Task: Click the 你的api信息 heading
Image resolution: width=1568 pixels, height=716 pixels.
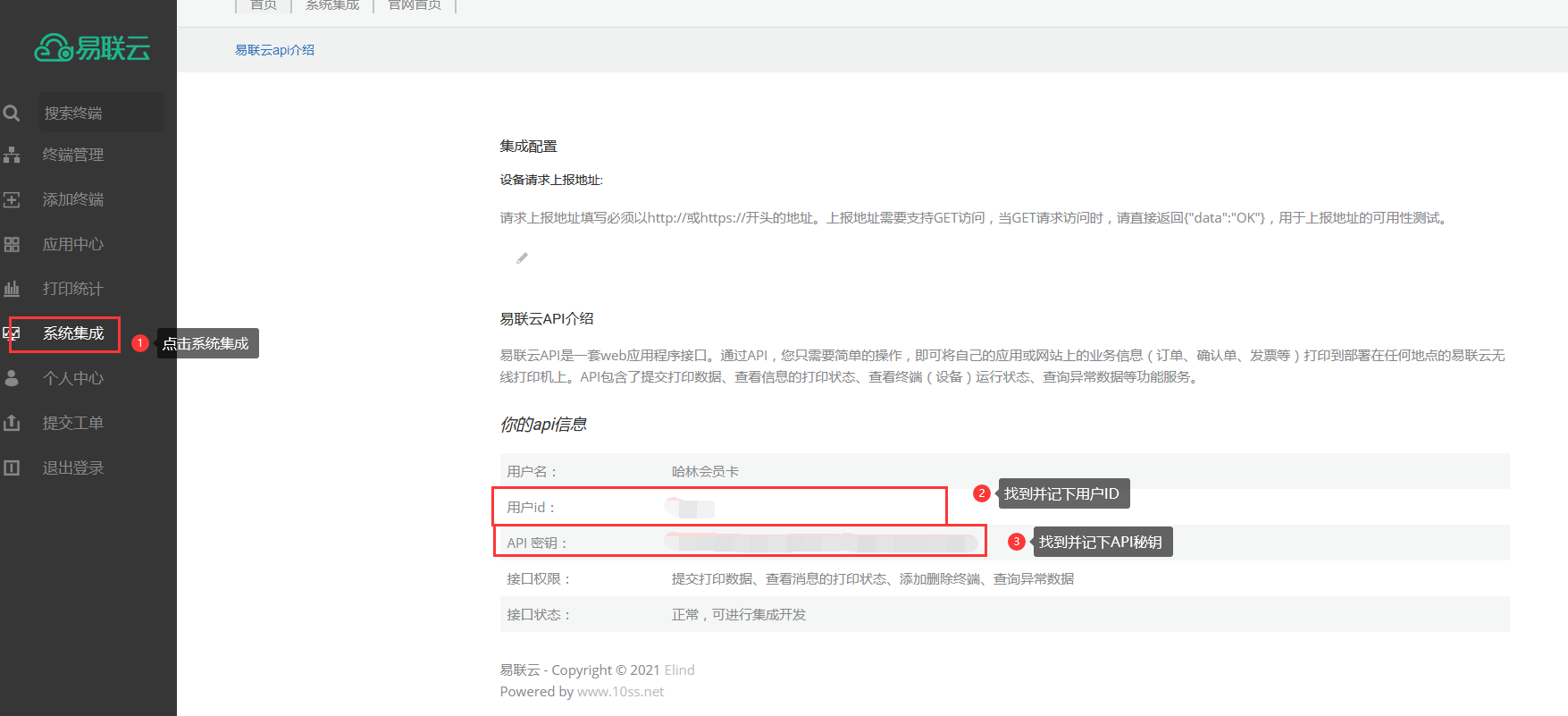Action: pyautogui.click(x=543, y=424)
